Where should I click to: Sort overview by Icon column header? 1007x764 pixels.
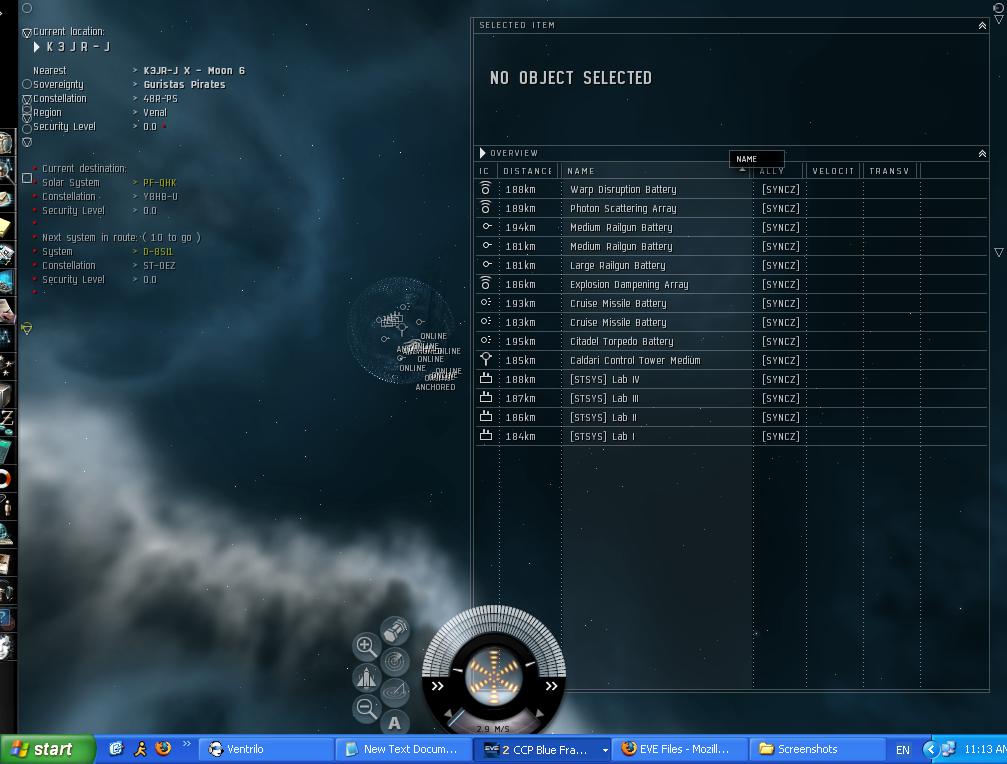point(484,171)
